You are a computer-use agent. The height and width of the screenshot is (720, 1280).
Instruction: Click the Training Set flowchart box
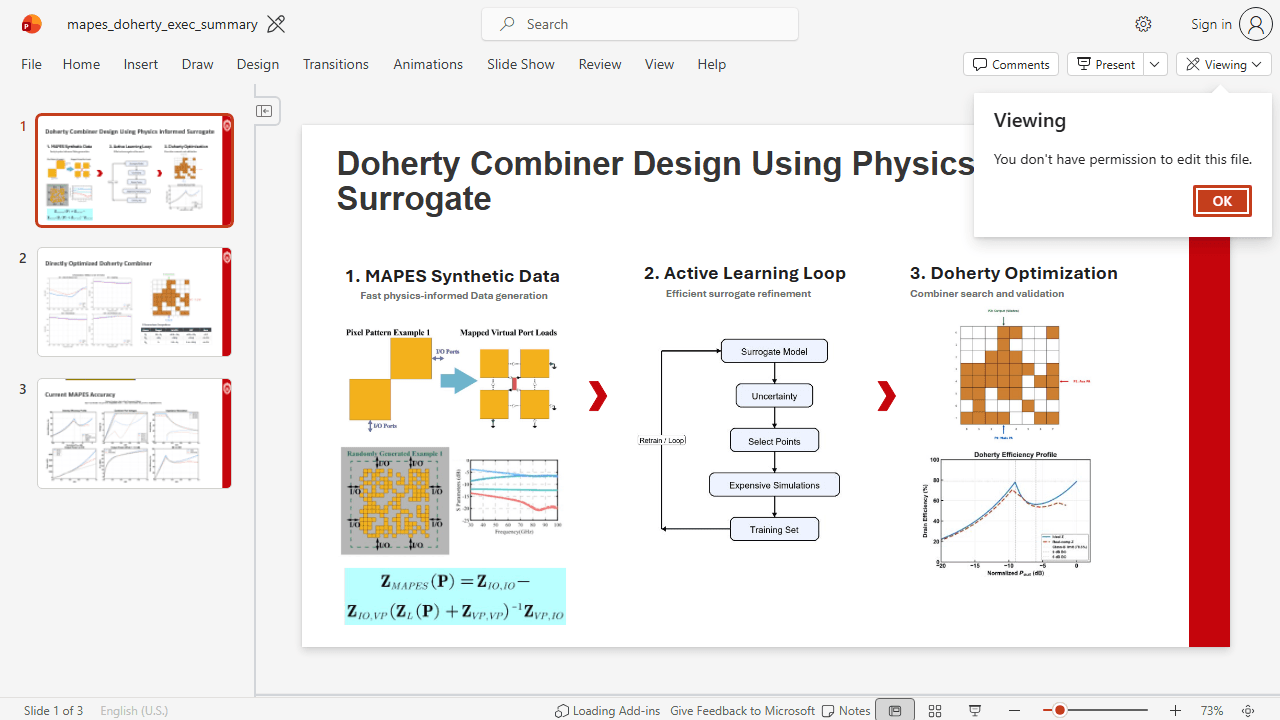coord(774,529)
